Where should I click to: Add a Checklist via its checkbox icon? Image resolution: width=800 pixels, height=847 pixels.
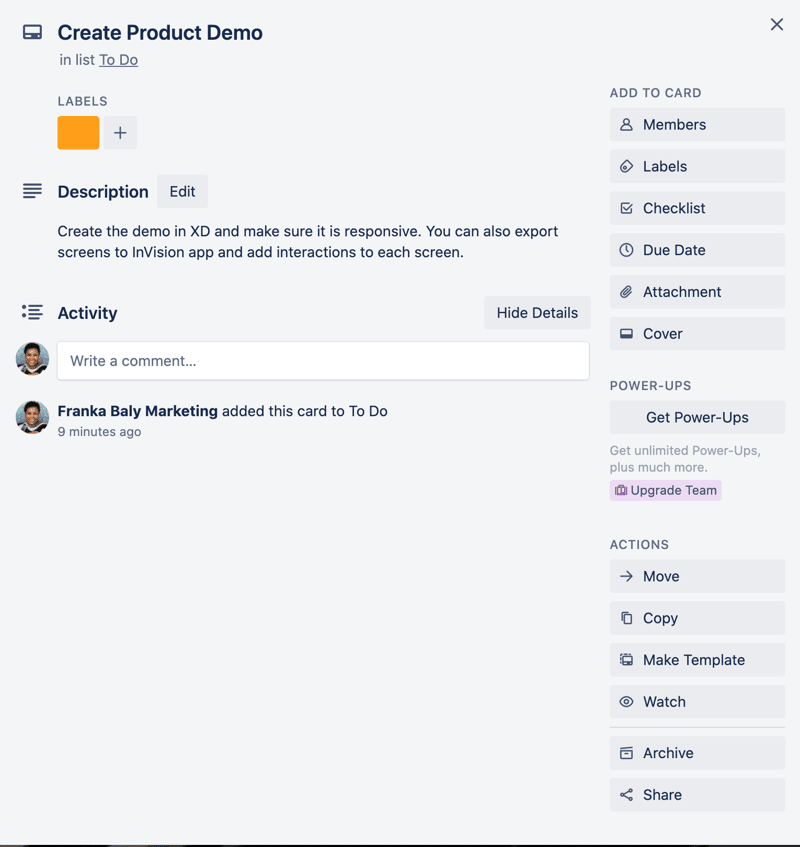click(697, 208)
